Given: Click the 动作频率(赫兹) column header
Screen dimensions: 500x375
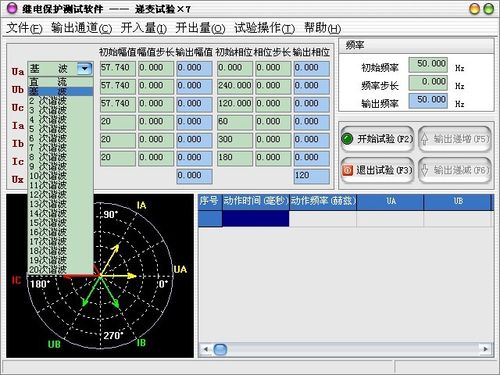Looking at the screenshot, I should pyautogui.click(x=323, y=202).
